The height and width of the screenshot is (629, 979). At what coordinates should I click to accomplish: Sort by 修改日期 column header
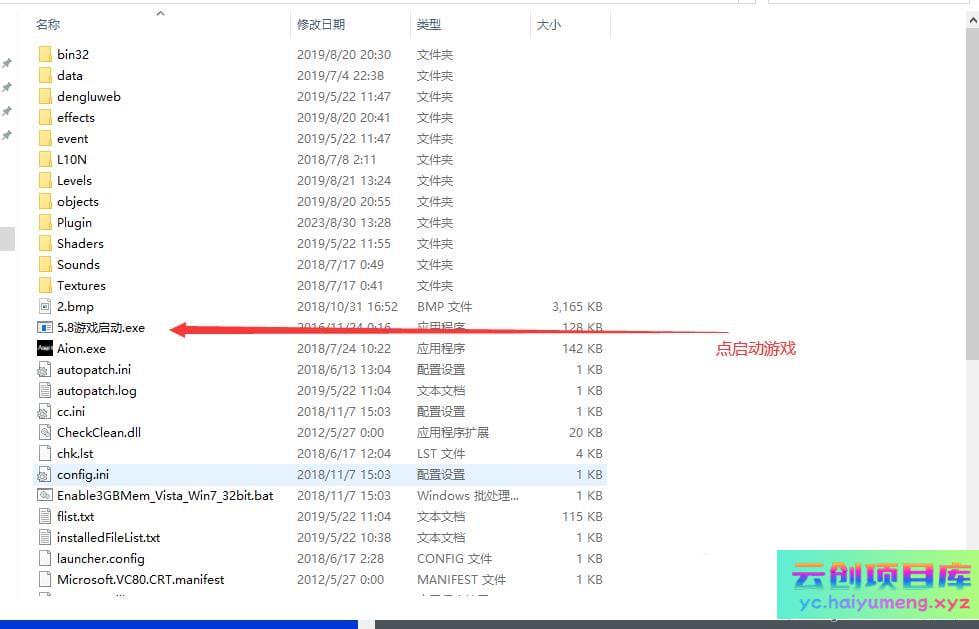point(320,24)
